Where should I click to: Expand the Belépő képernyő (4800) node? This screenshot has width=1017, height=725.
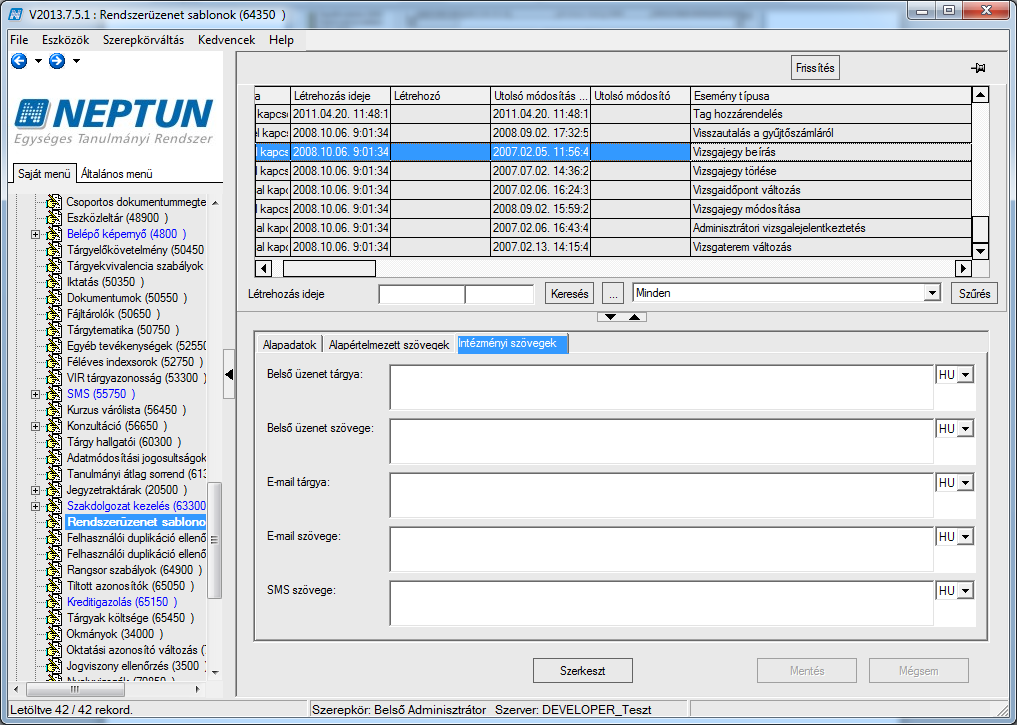36,234
